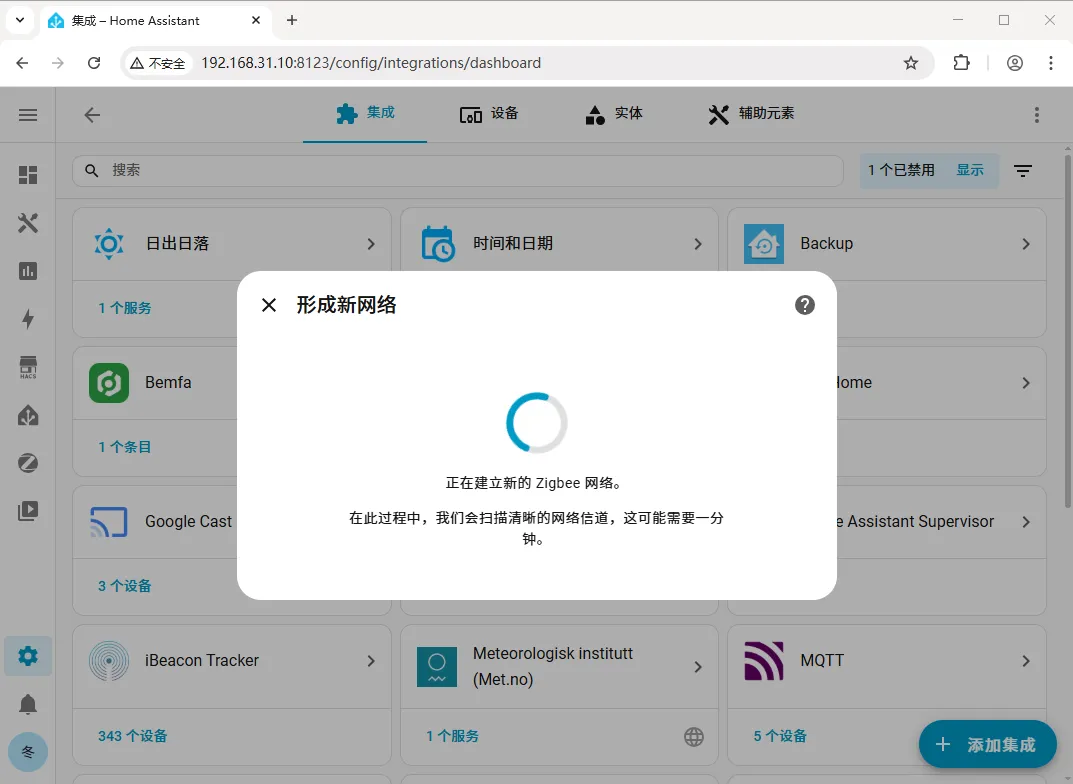Open 343 个设备 under iBeacon Tracker
Image resolution: width=1073 pixels, height=784 pixels.
pyautogui.click(x=132, y=736)
